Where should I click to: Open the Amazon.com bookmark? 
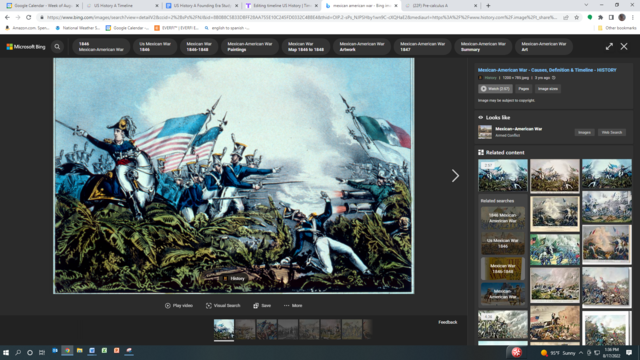click(x=27, y=28)
